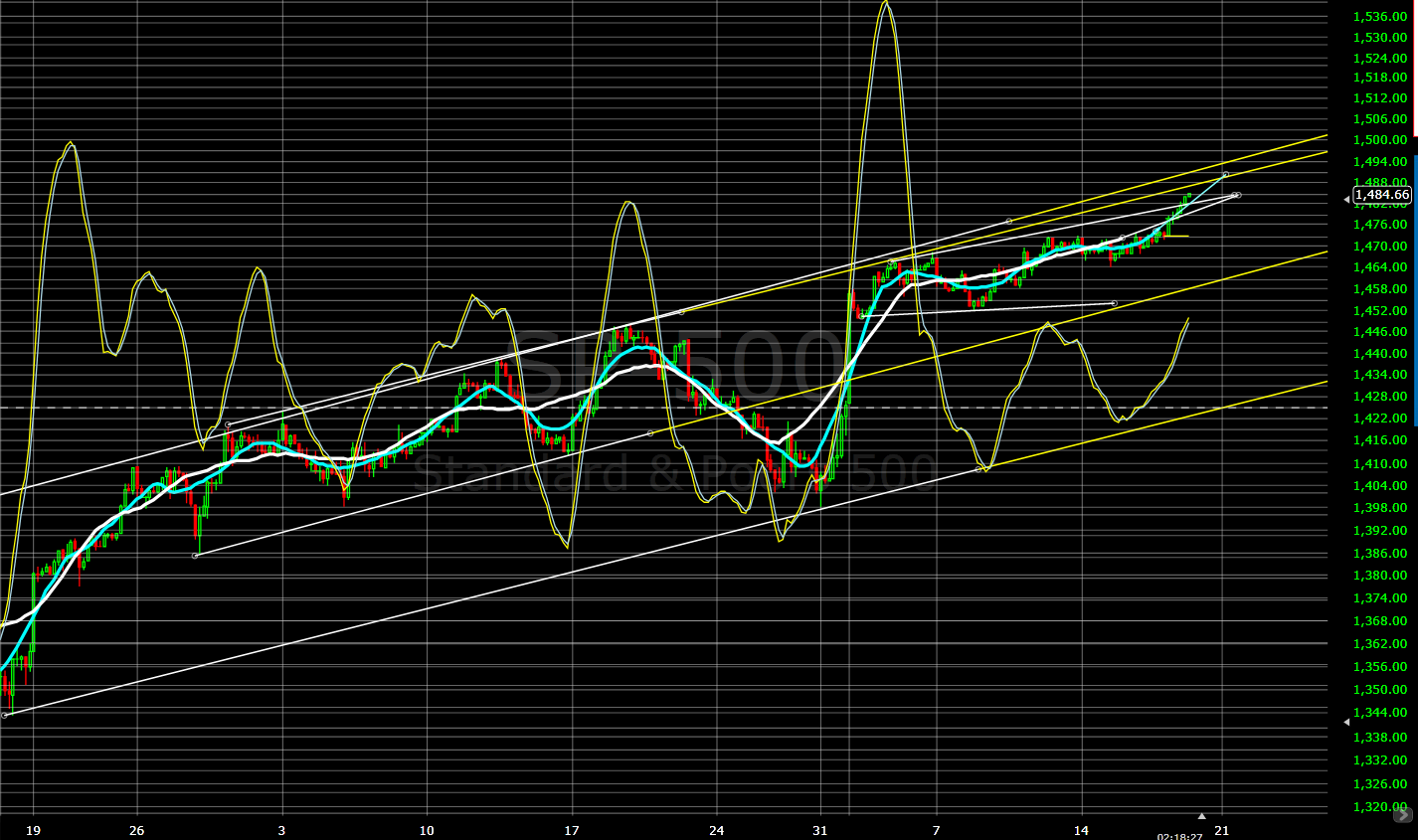Click the date label 26 on time axis

click(x=136, y=830)
